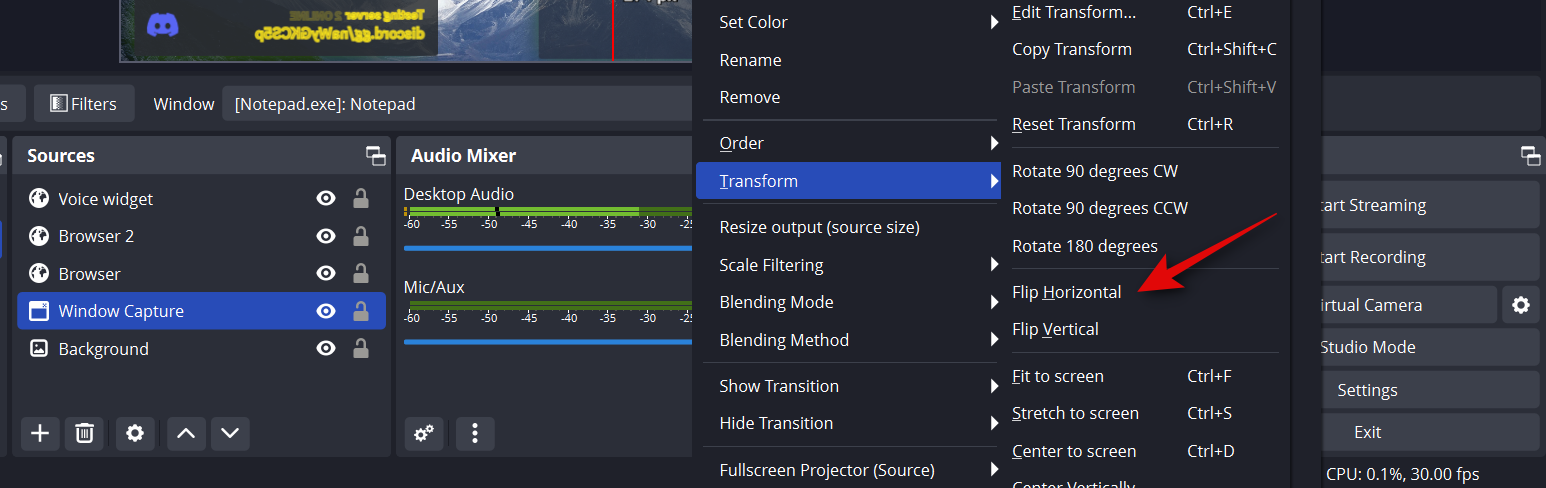The image size is (1546, 488).
Task: Expand the Blending Mode submenu
Action: [x=856, y=302]
